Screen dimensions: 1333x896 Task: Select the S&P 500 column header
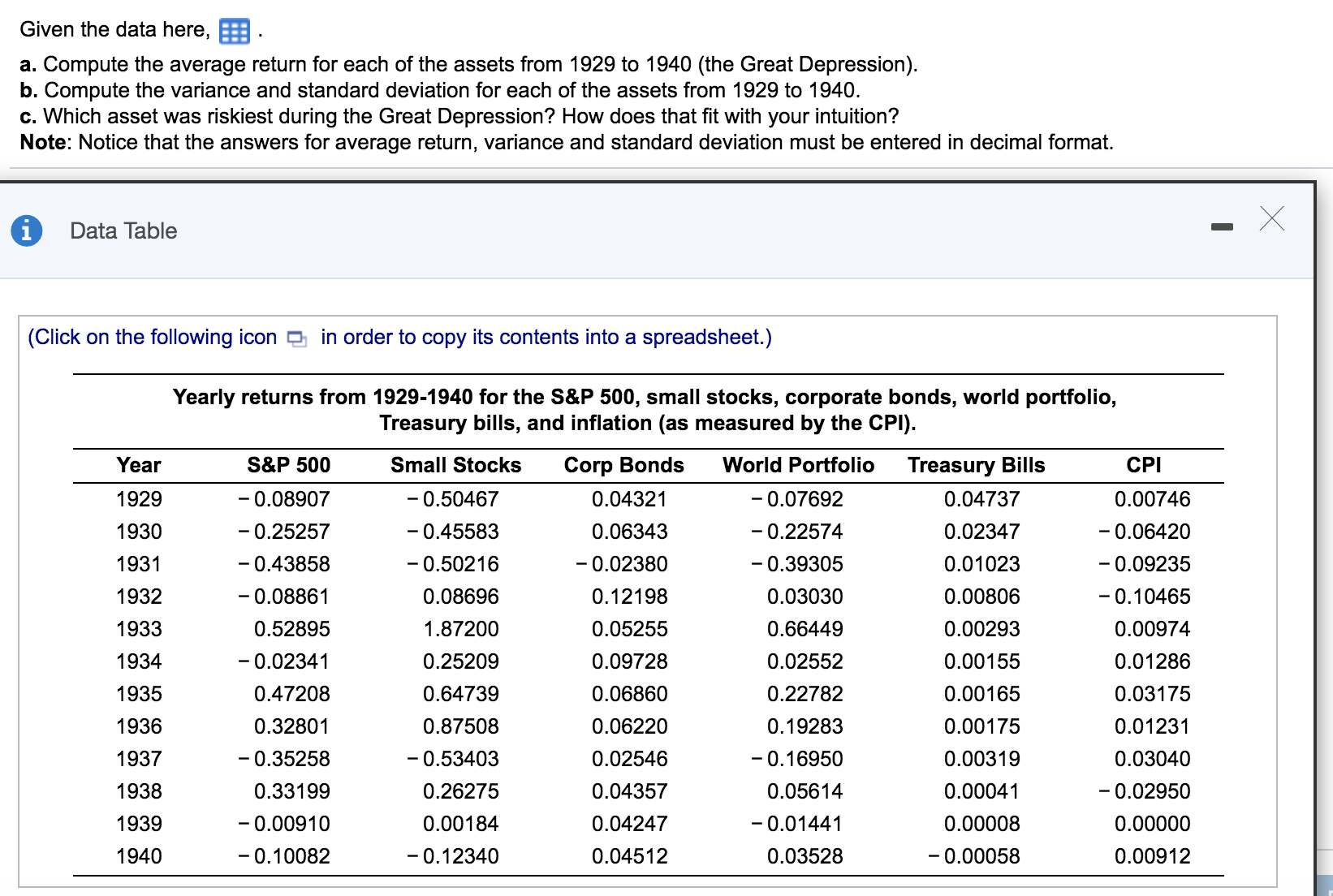[288, 465]
